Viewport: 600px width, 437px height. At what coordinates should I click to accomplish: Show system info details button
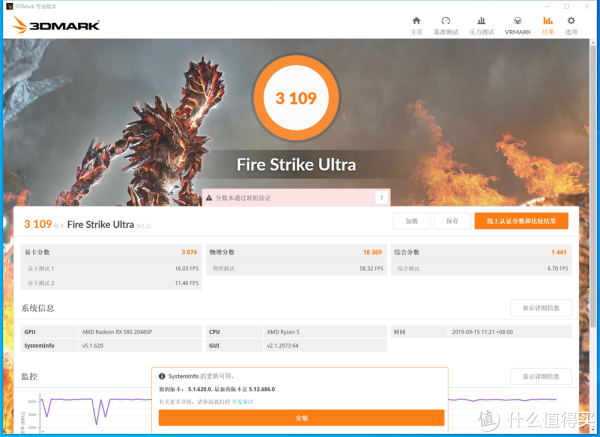(541, 308)
